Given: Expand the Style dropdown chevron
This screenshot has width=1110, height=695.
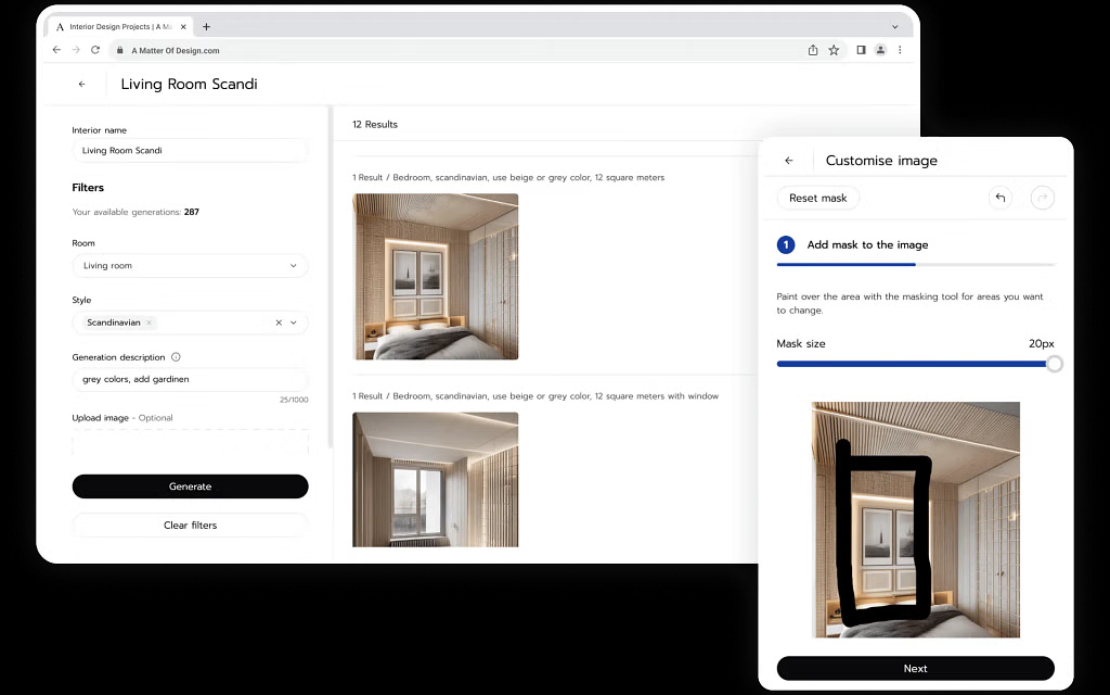Looking at the screenshot, I should [294, 323].
